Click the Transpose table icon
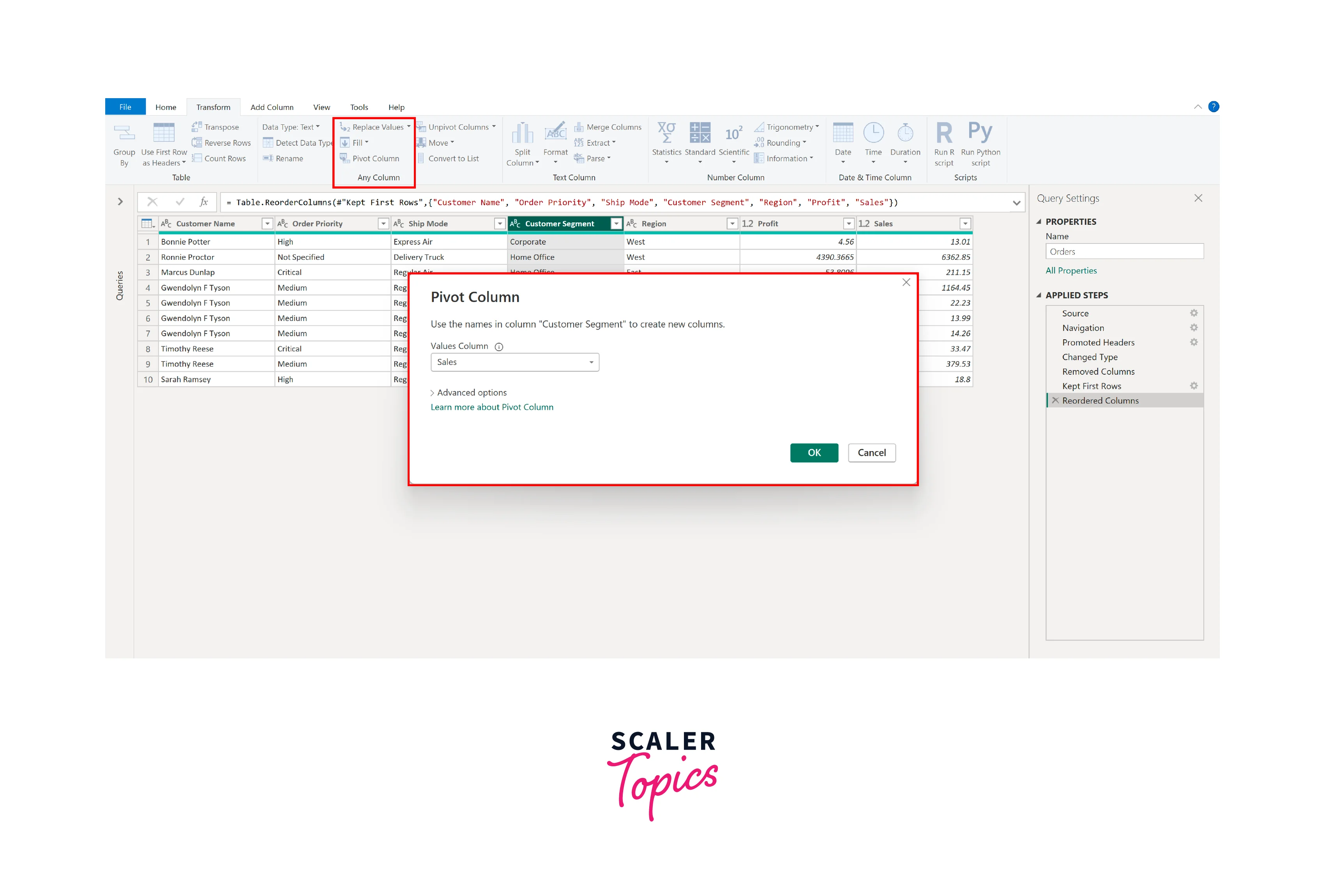 coord(197,127)
